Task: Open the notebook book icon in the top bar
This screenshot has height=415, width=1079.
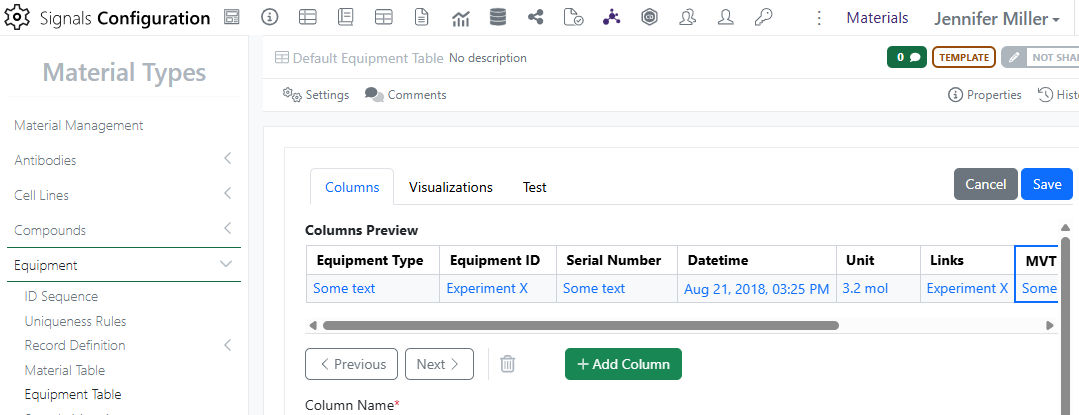Action: [345, 19]
